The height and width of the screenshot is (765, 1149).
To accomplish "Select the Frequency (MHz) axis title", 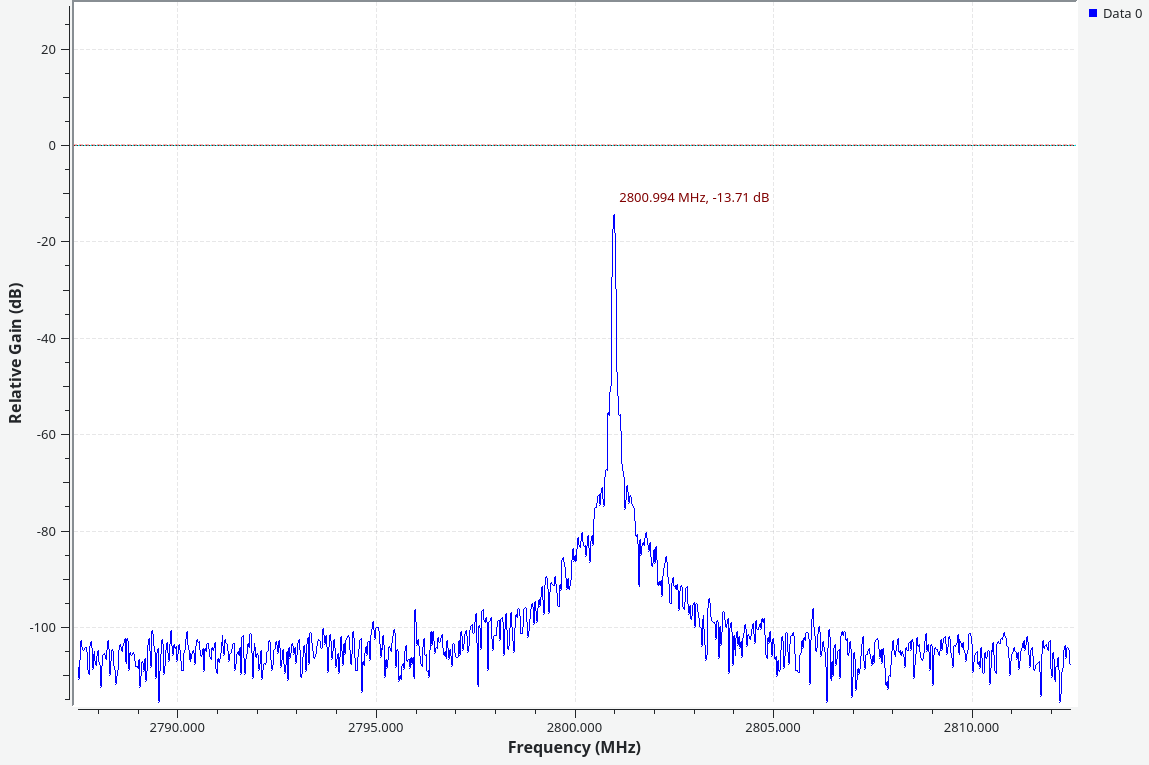I will pos(574,747).
